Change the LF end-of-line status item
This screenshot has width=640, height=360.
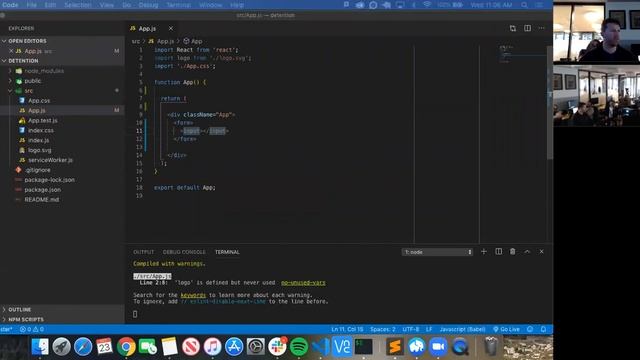(x=429, y=329)
